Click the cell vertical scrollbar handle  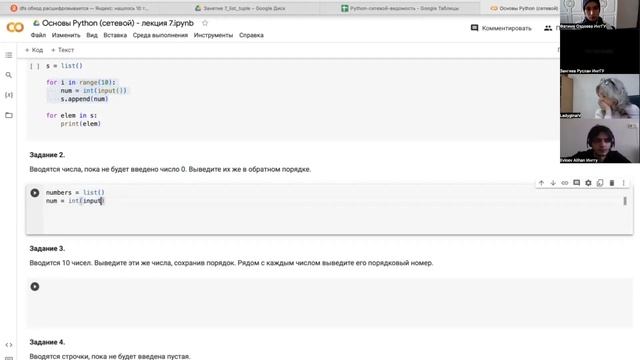pyautogui.click(x=625, y=201)
